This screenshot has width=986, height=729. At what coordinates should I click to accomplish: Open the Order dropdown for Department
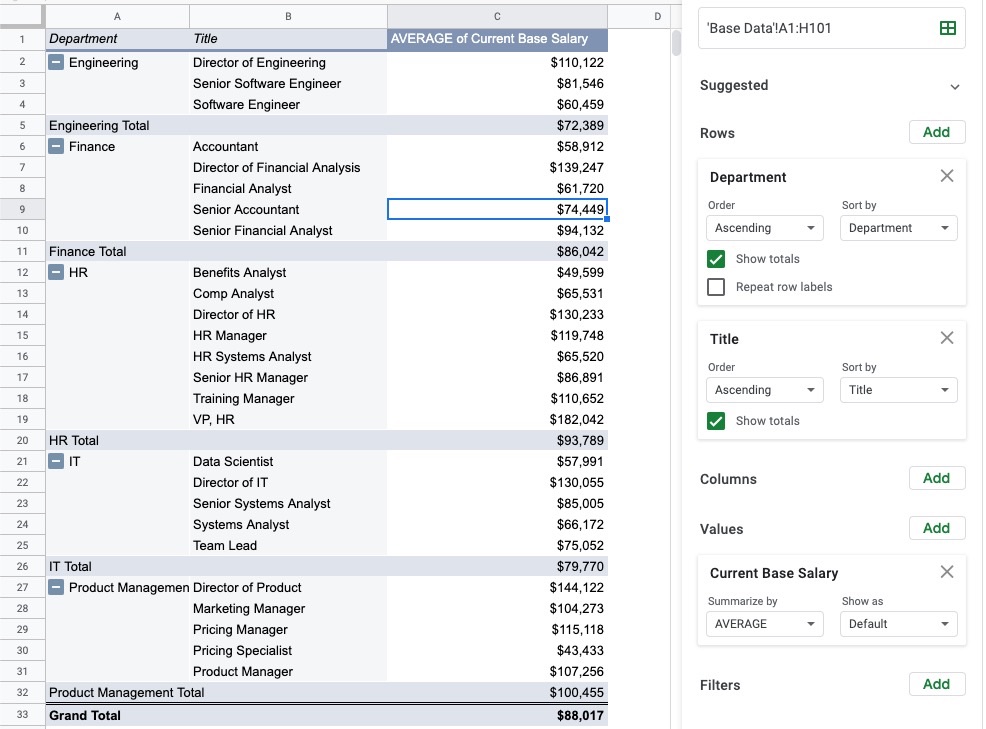click(x=764, y=227)
